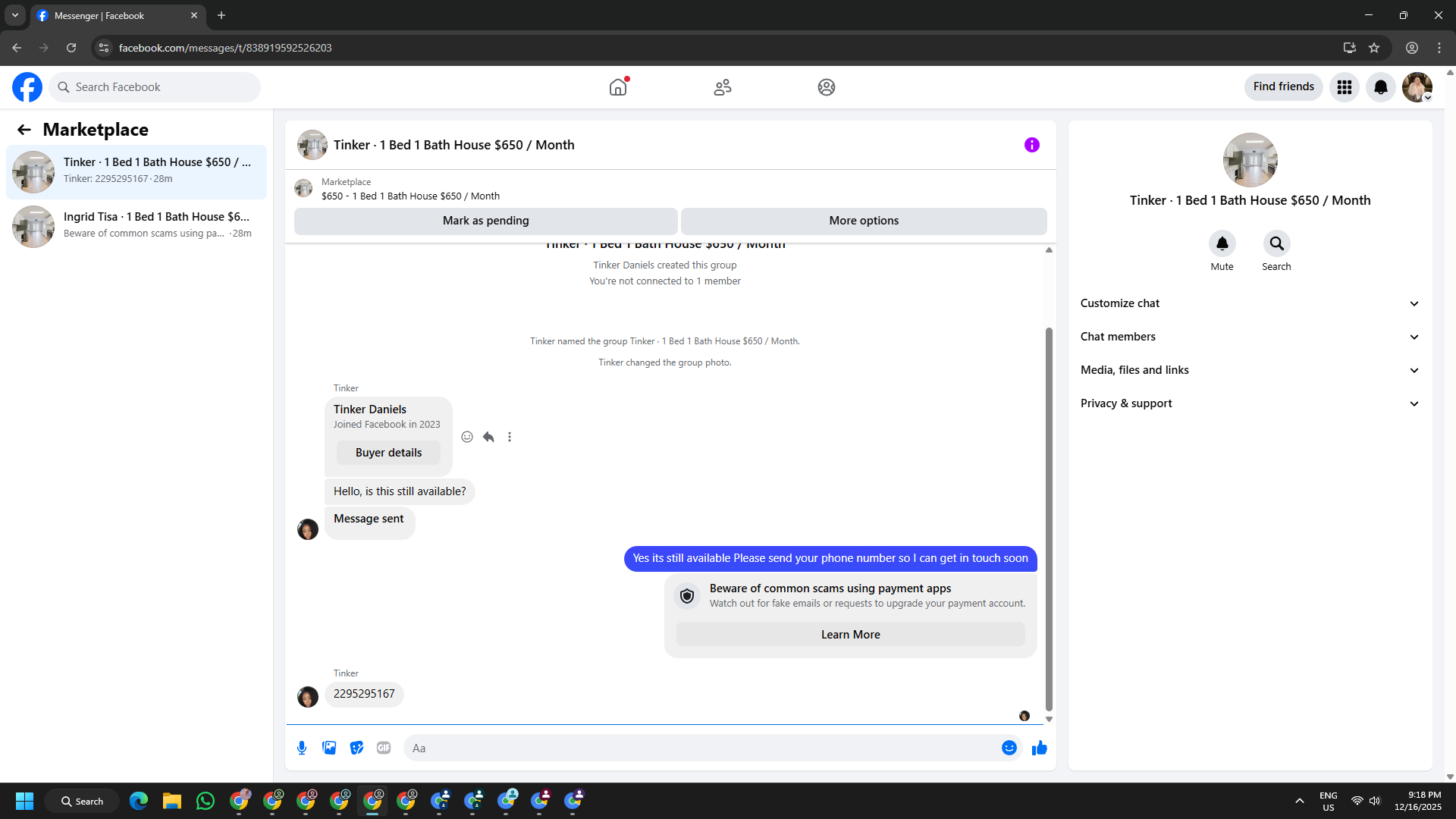The width and height of the screenshot is (1456, 819).
Task: Open the emoji picker in message box
Action: (x=1009, y=748)
